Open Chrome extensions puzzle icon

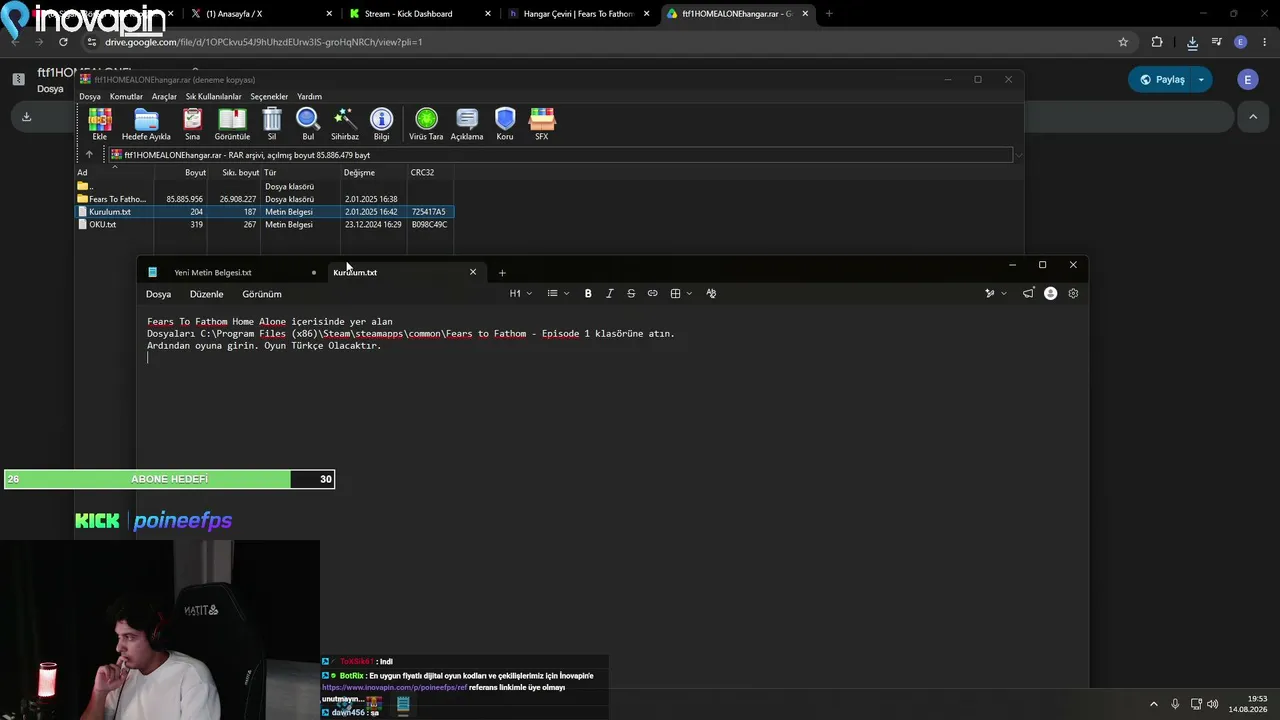1157,42
